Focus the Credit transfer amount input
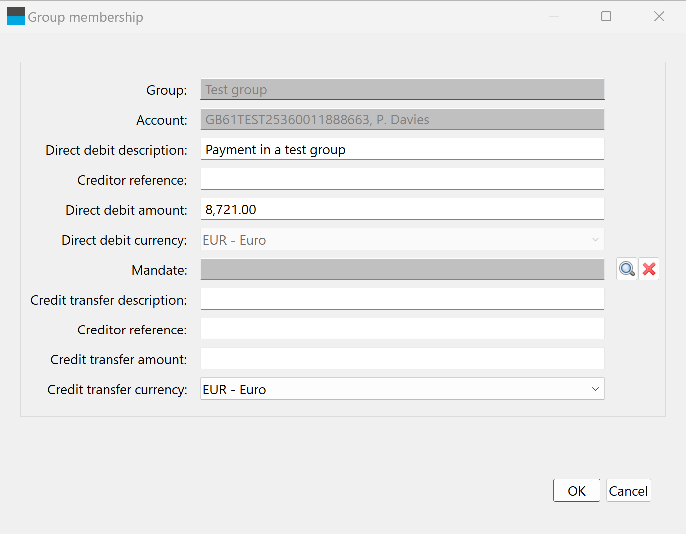 pyautogui.click(x=402, y=359)
